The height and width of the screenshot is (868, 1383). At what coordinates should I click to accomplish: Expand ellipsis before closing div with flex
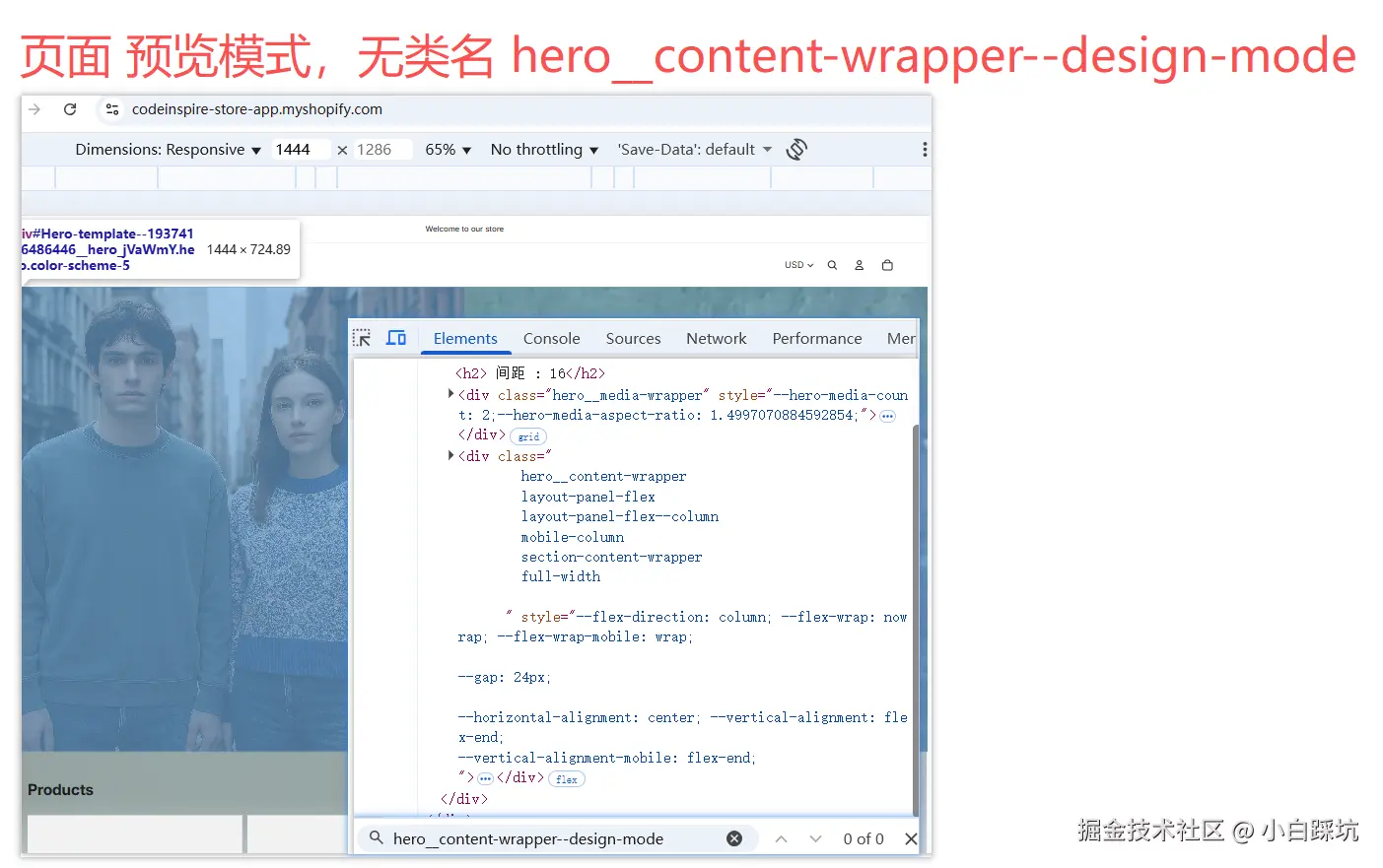click(x=485, y=778)
